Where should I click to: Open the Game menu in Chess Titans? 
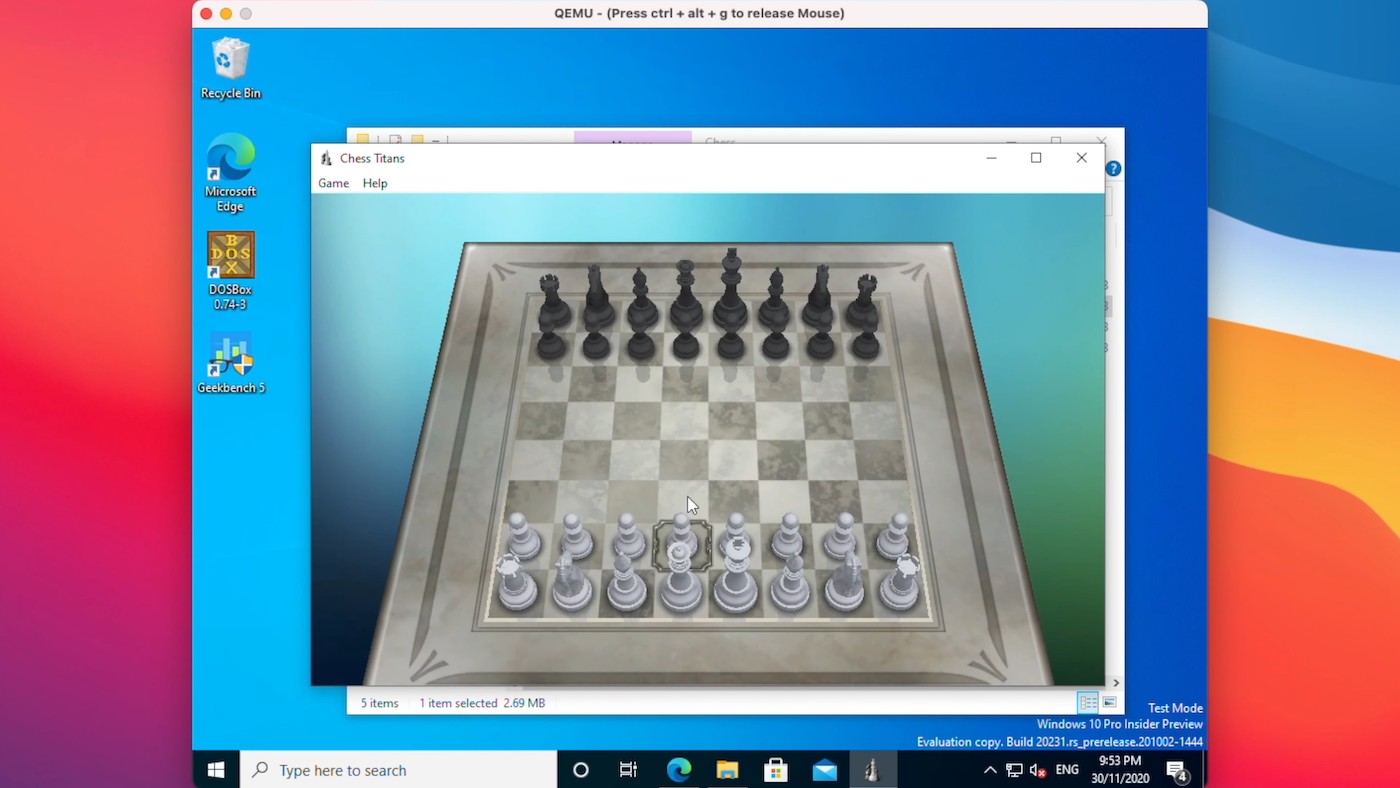click(x=333, y=183)
